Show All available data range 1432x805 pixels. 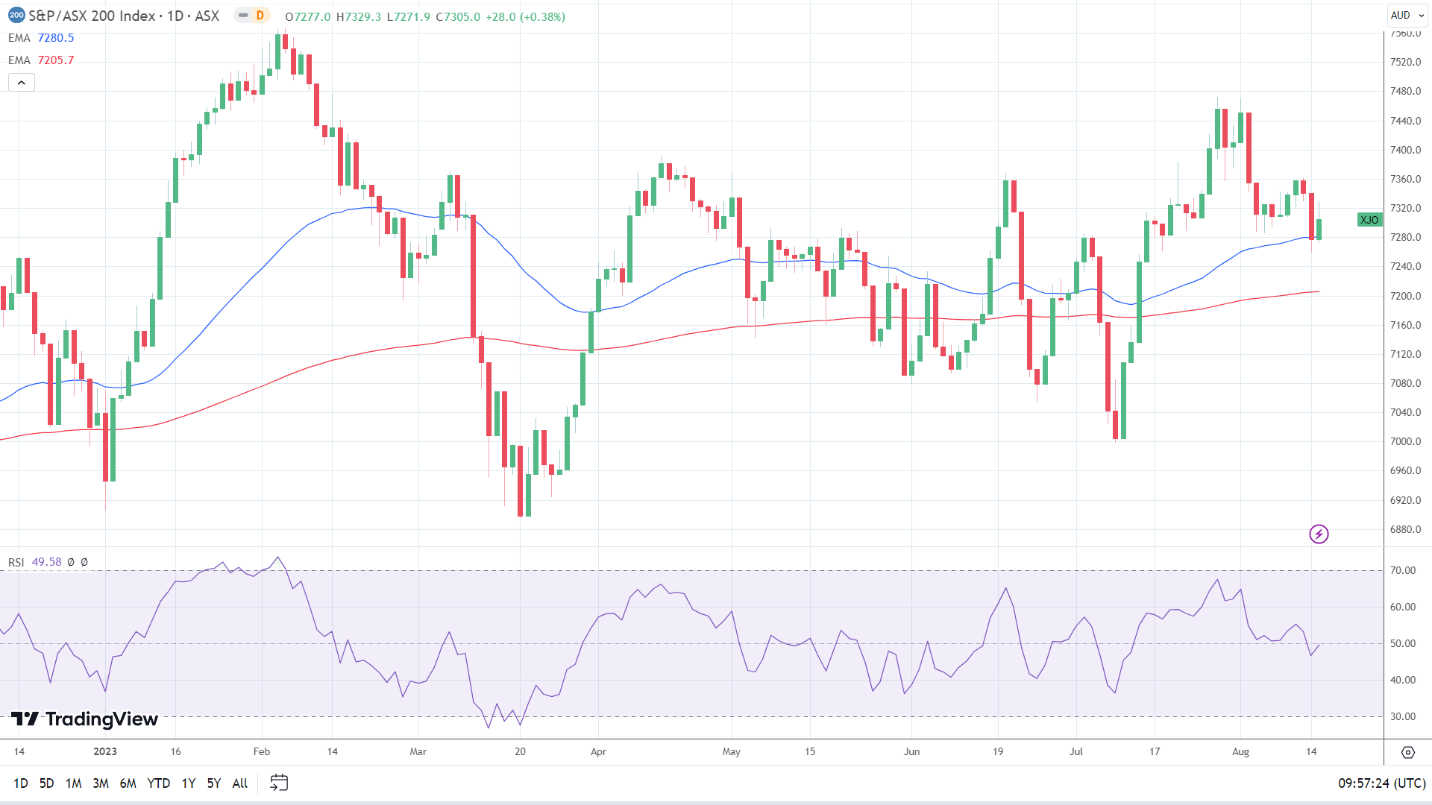point(240,783)
